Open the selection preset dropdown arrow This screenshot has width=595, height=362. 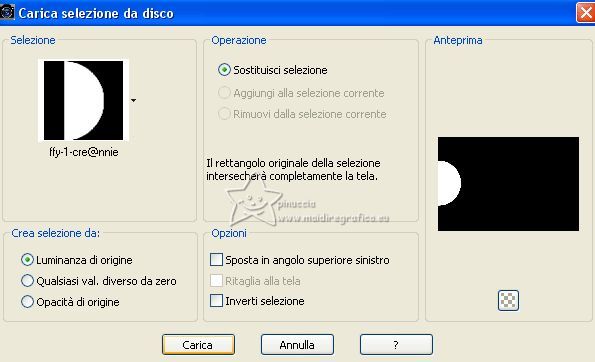[133, 101]
